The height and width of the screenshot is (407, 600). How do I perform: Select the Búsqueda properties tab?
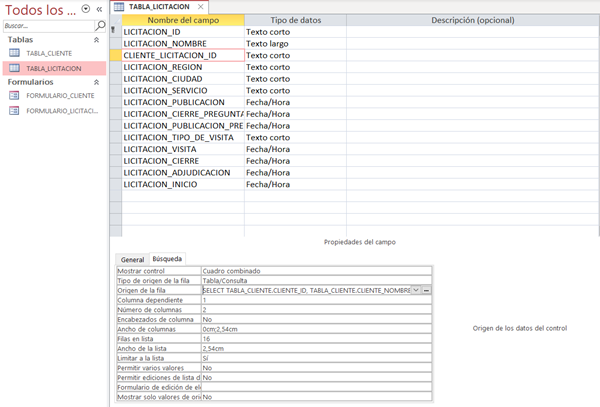(167, 259)
